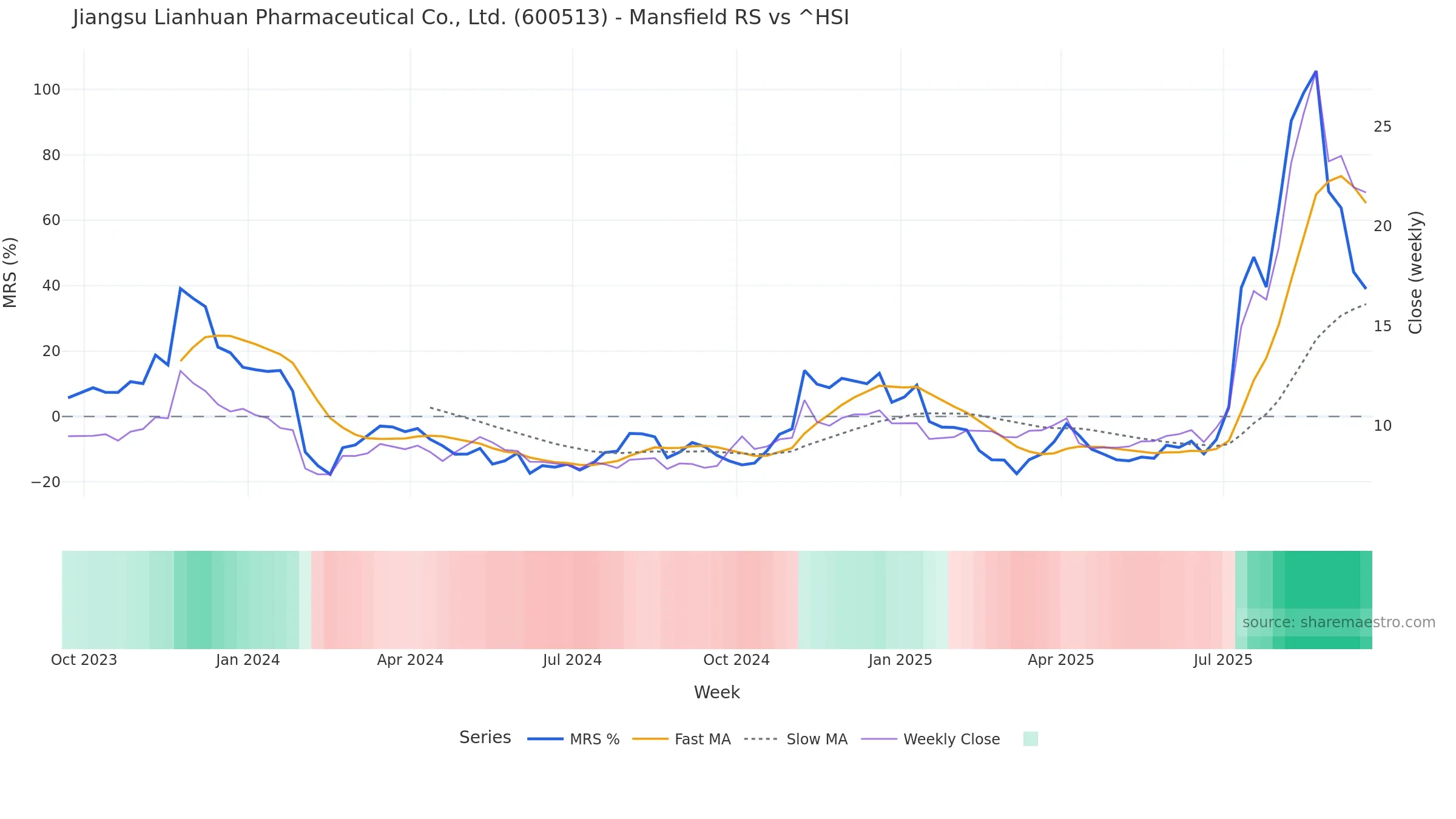Click the −20 tick on MRS axis
Image resolution: width=1456 pixels, height=819 pixels.
click(x=45, y=482)
